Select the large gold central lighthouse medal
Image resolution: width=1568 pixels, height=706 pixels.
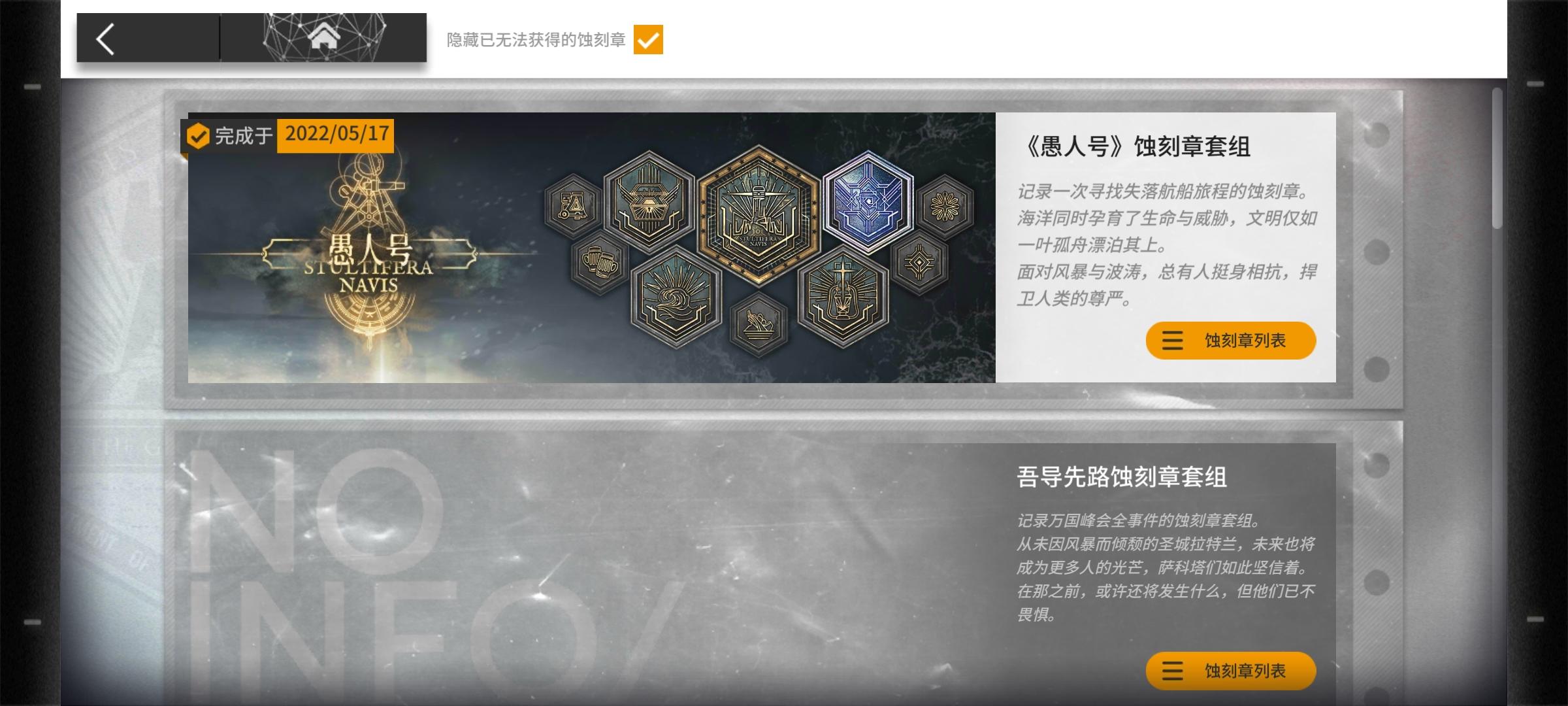(758, 215)
